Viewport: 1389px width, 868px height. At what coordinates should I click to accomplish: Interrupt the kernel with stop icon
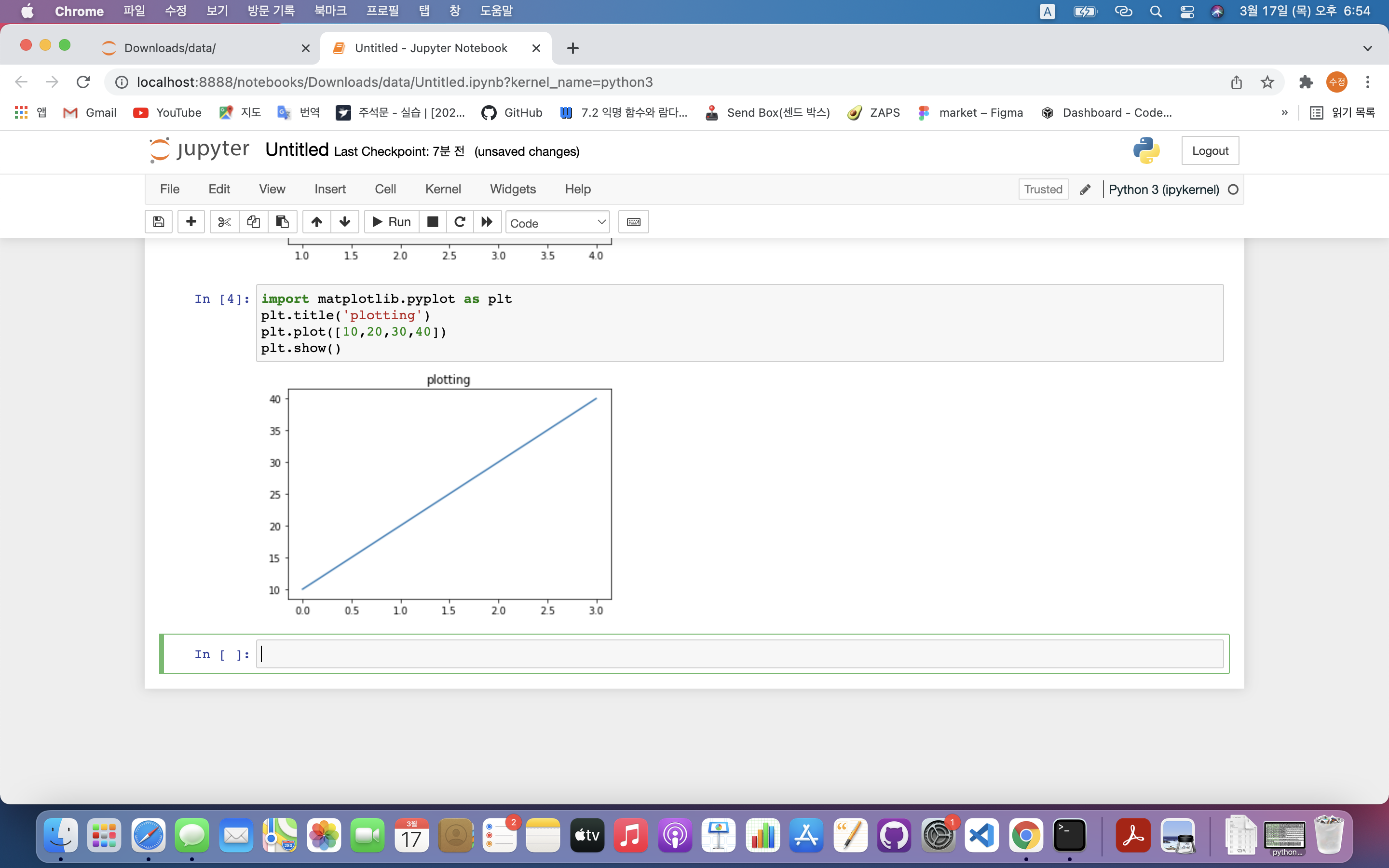click(433, 222)
